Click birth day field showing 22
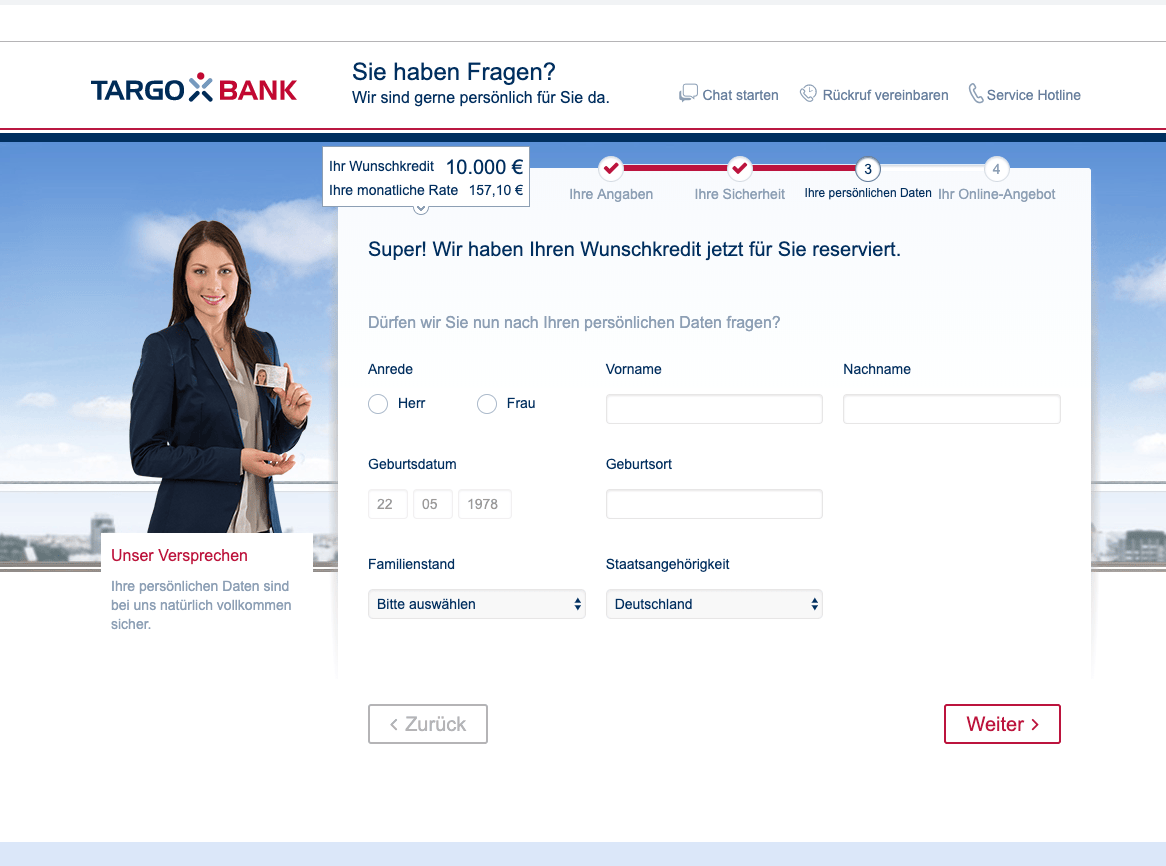This screenshot has height=866, width=1166. 387,504
